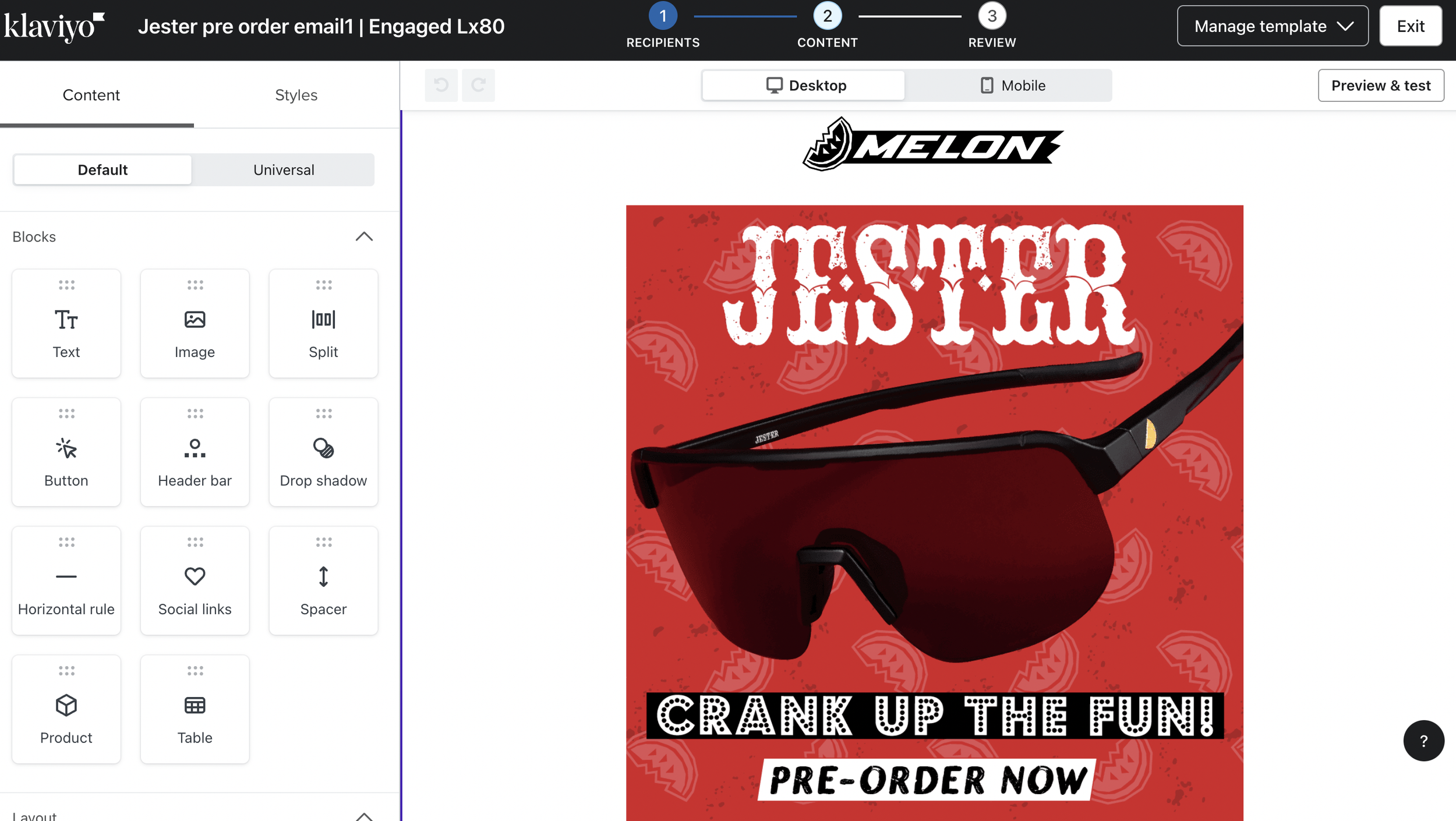Select the Text block icon
The width and height of the screenshot is (1456, 821).
[x=66, y=320]
